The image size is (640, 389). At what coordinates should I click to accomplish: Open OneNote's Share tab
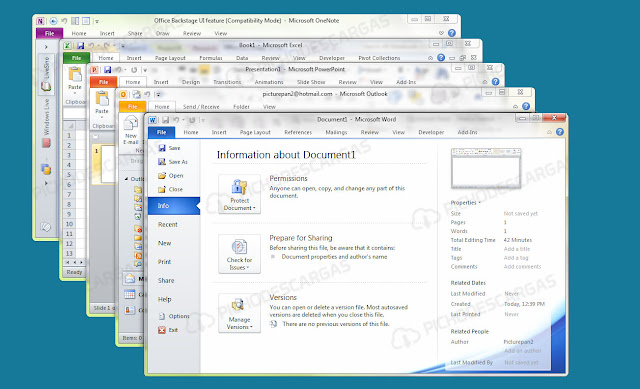135,33
